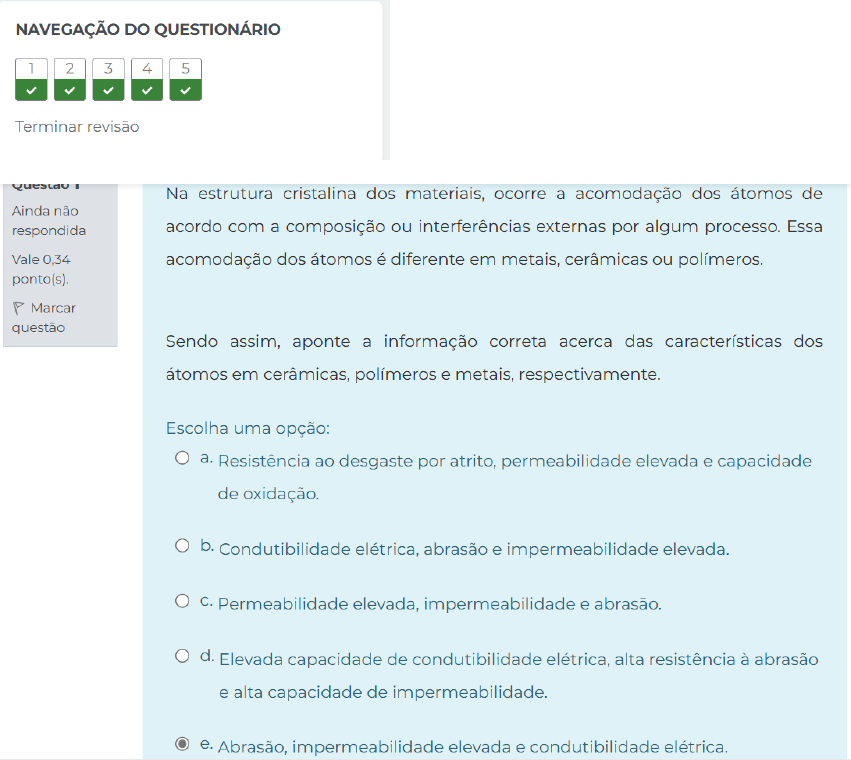Open question 3 from quiz navigation
This screenshot has width=851, height=760.
(x=108, y=70)
